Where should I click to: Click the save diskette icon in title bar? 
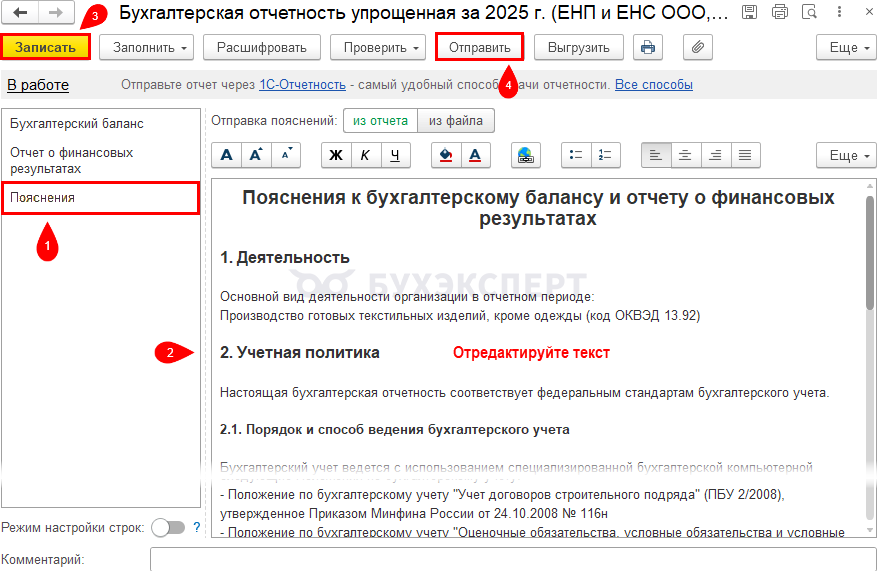pyautogui.click(x=749, y=12)
